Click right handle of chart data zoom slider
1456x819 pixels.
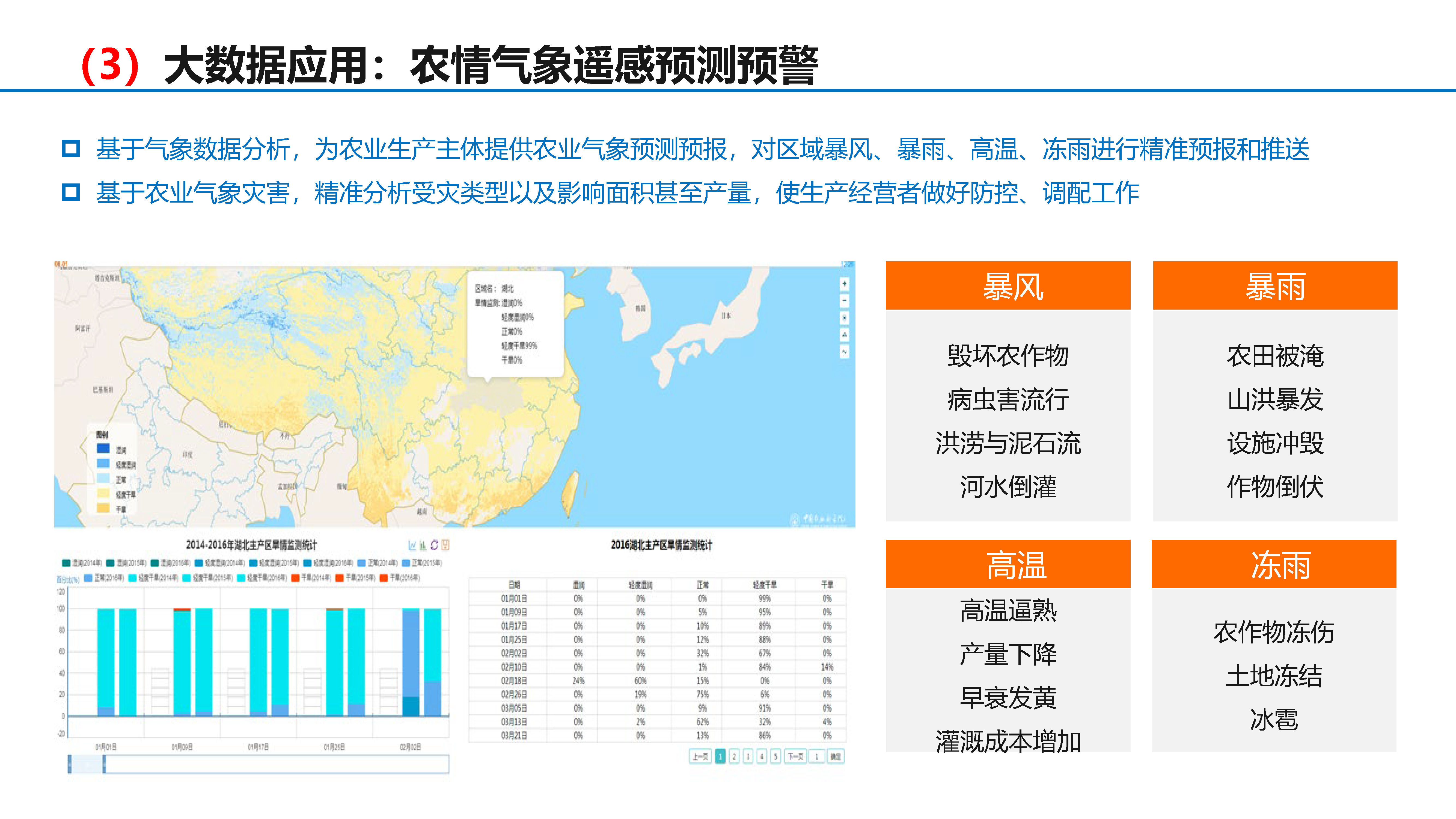[104, 764]
